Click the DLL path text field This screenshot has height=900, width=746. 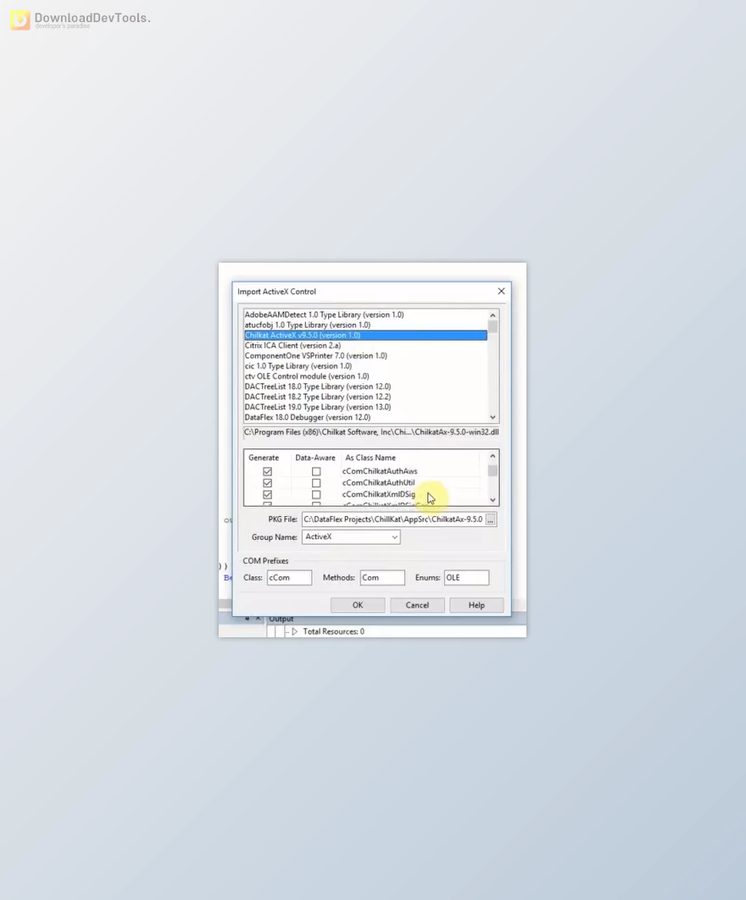[x=371, y=432]
